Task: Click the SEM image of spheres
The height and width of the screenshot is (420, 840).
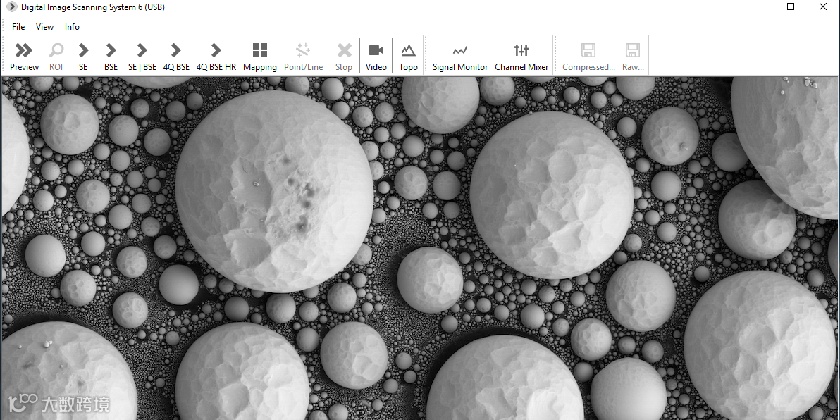Action: click(x=420, y=248)
